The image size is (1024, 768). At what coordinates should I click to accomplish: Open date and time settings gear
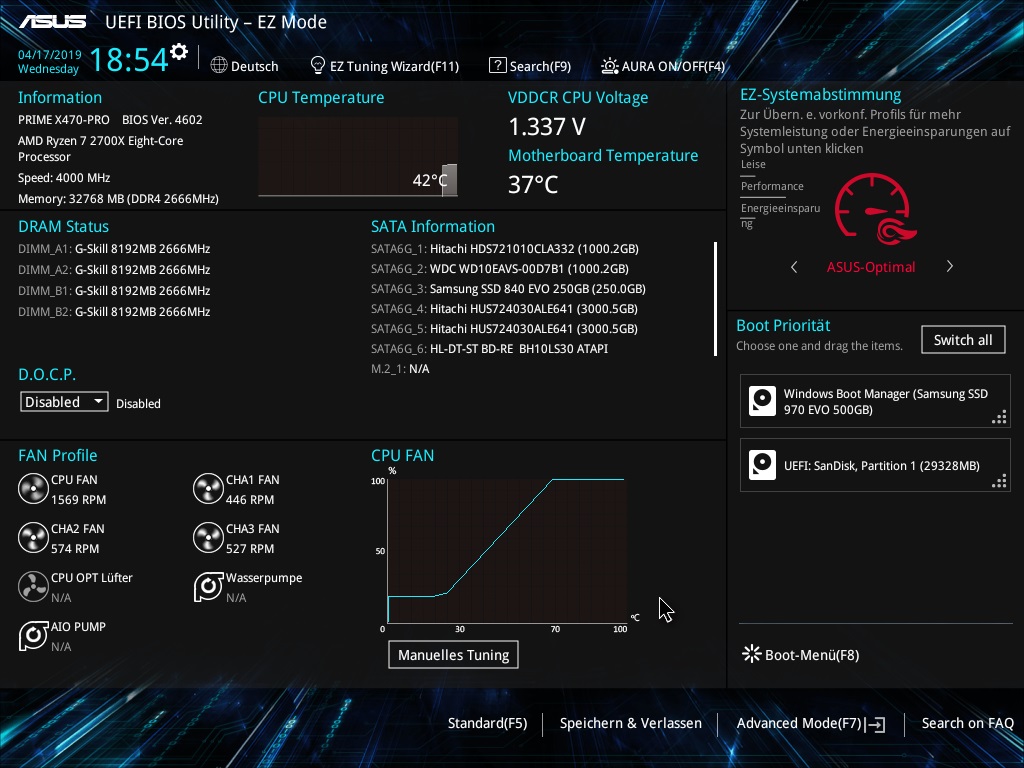coord(179,51)
